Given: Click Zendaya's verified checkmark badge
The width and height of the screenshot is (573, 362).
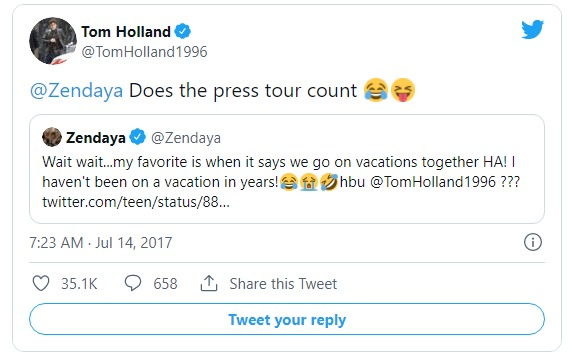Looking at the screenshot, I should pos(137,137).
